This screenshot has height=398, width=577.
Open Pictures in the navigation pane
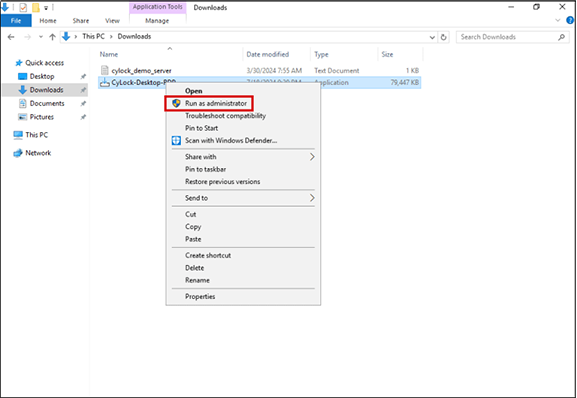[42, 117]
